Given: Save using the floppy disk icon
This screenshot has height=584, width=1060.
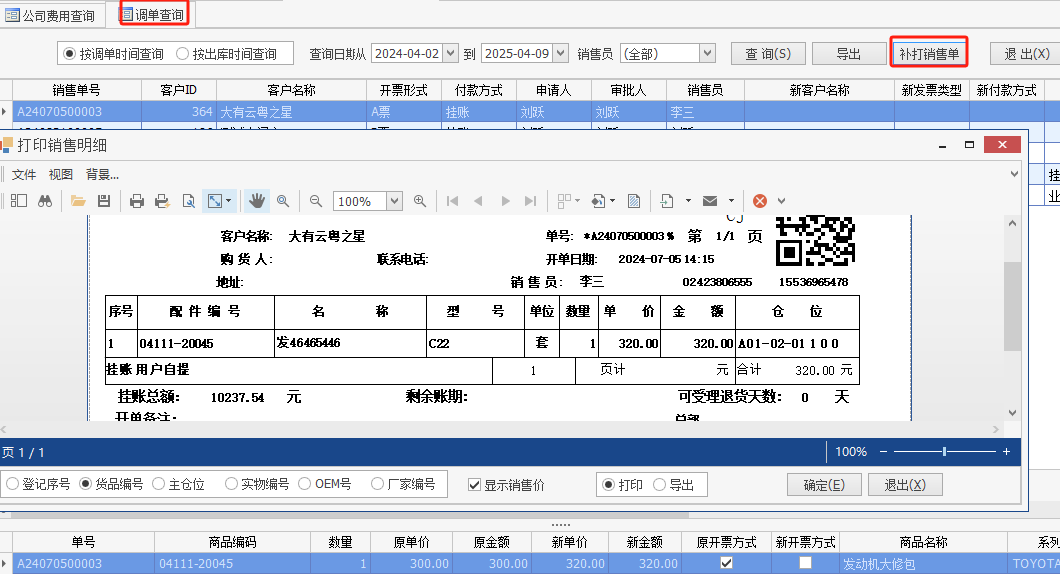Looking at the screenshot, I should (103, 201).
